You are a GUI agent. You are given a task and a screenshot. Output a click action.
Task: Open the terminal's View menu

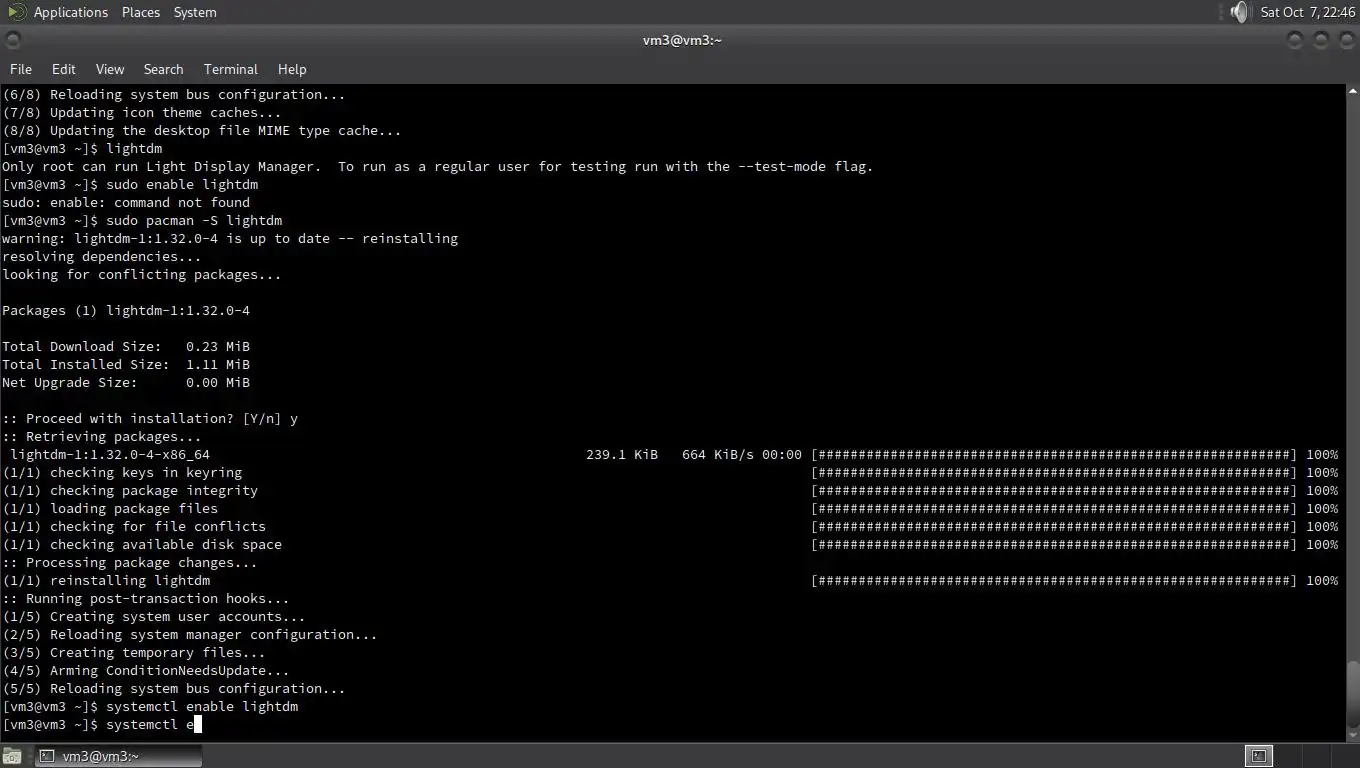[x=110, y=69]
